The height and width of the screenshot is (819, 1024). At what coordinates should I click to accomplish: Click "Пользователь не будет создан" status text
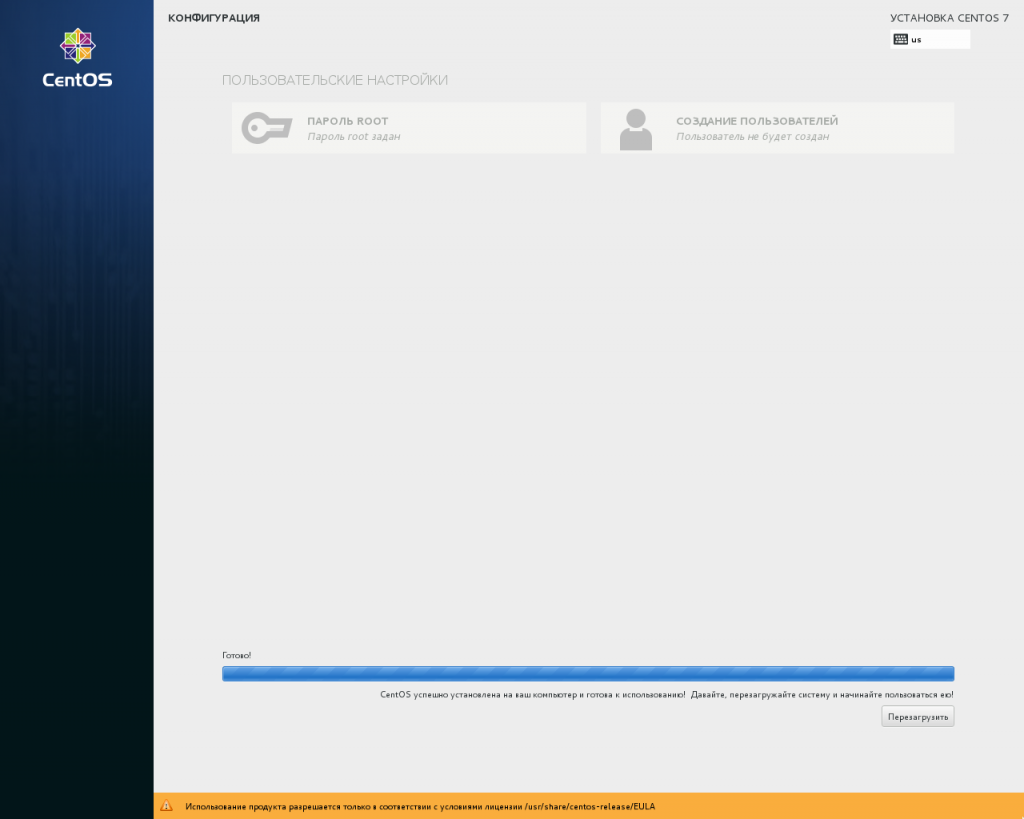tap(752, 137)
